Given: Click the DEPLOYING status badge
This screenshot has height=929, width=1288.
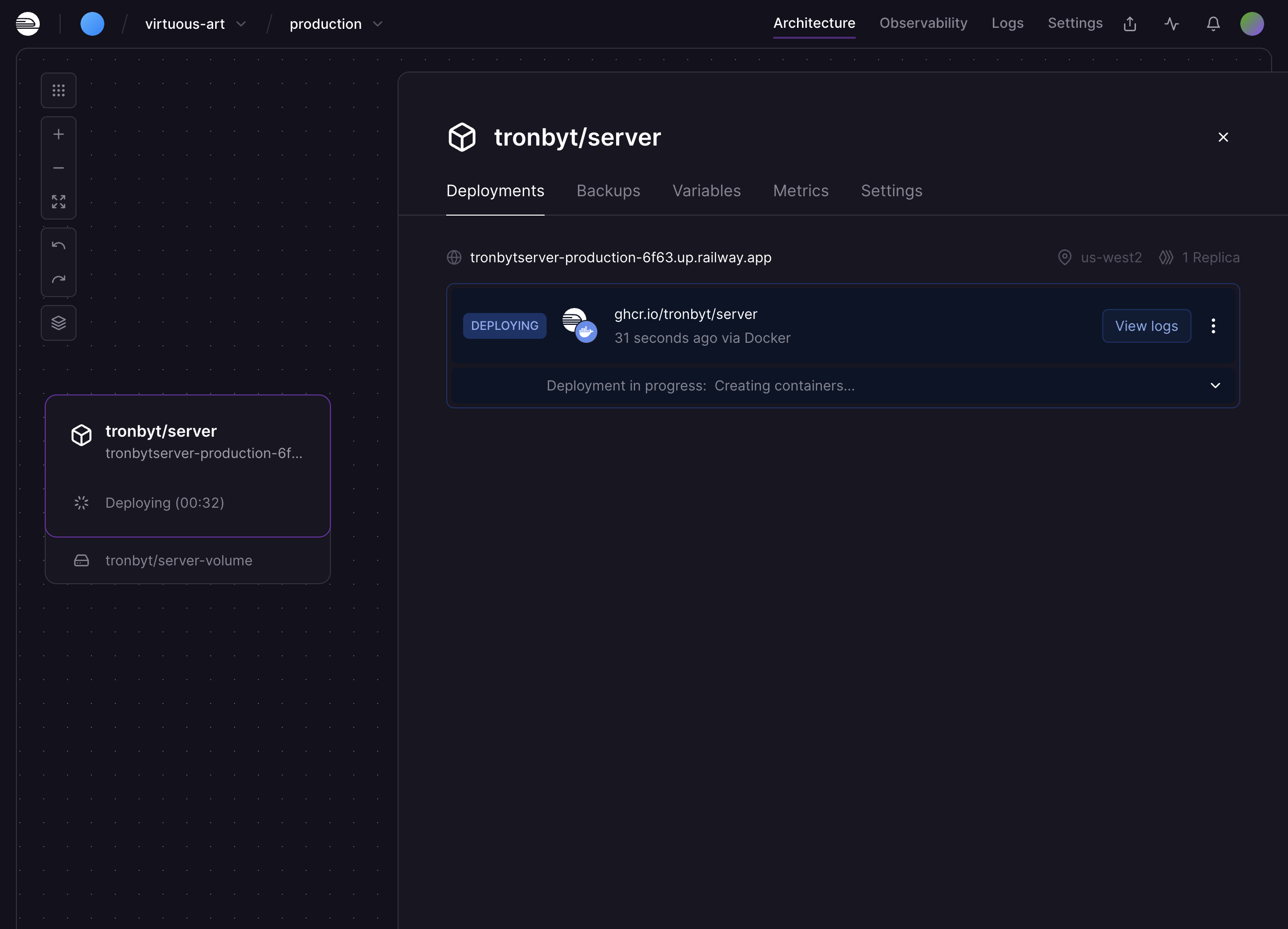Looking at the screenshot, I should pos(504,326).
